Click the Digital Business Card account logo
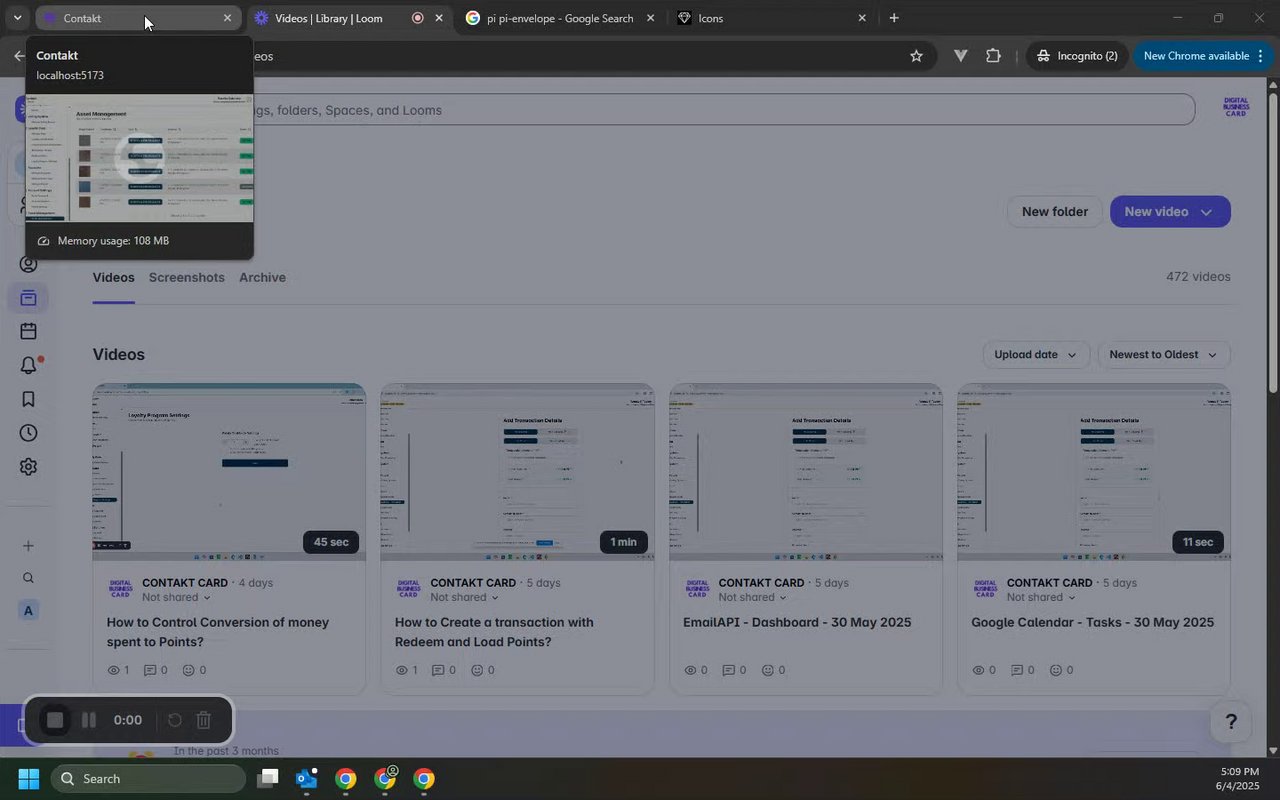The height and width of the screenshot is (800, 1280). [x=1237, y=108]
